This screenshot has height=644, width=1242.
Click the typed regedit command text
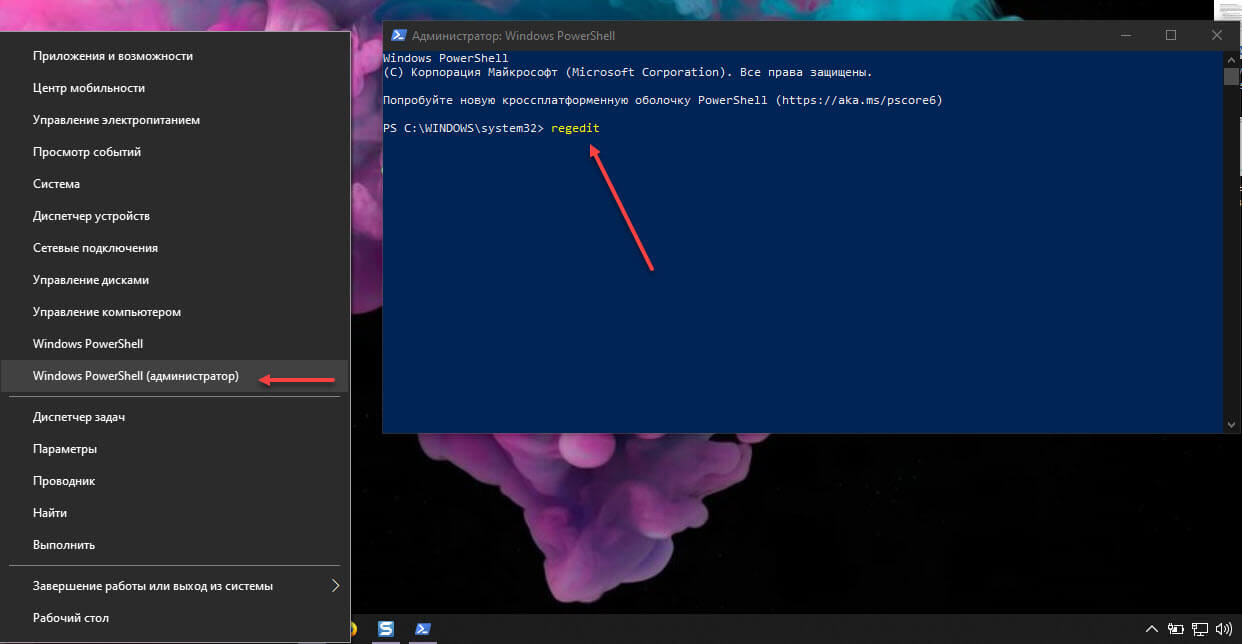click(x=575, y=129)
